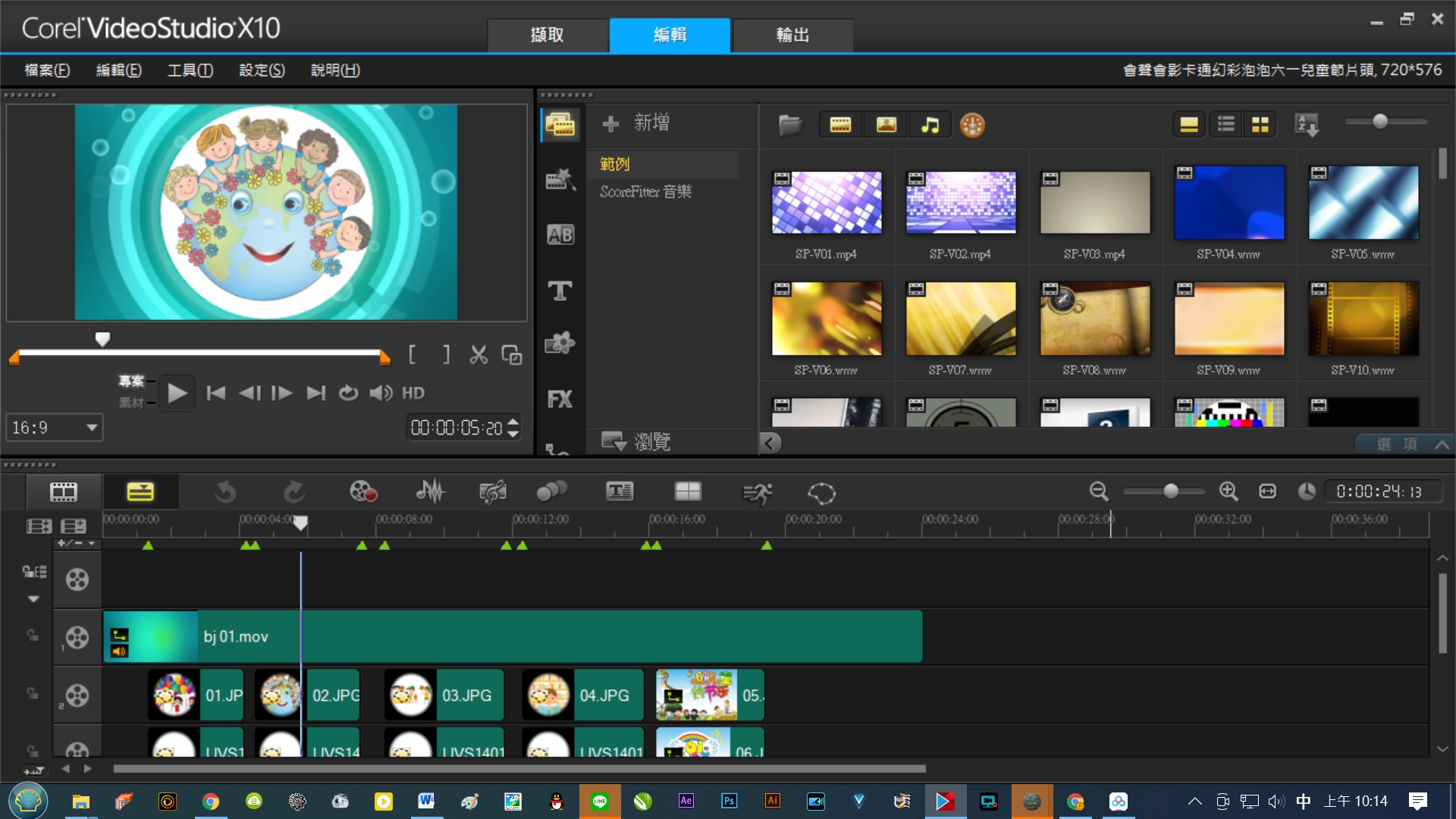Jump to the End position
Screen dimensions: 1456x819
(315, 393)
